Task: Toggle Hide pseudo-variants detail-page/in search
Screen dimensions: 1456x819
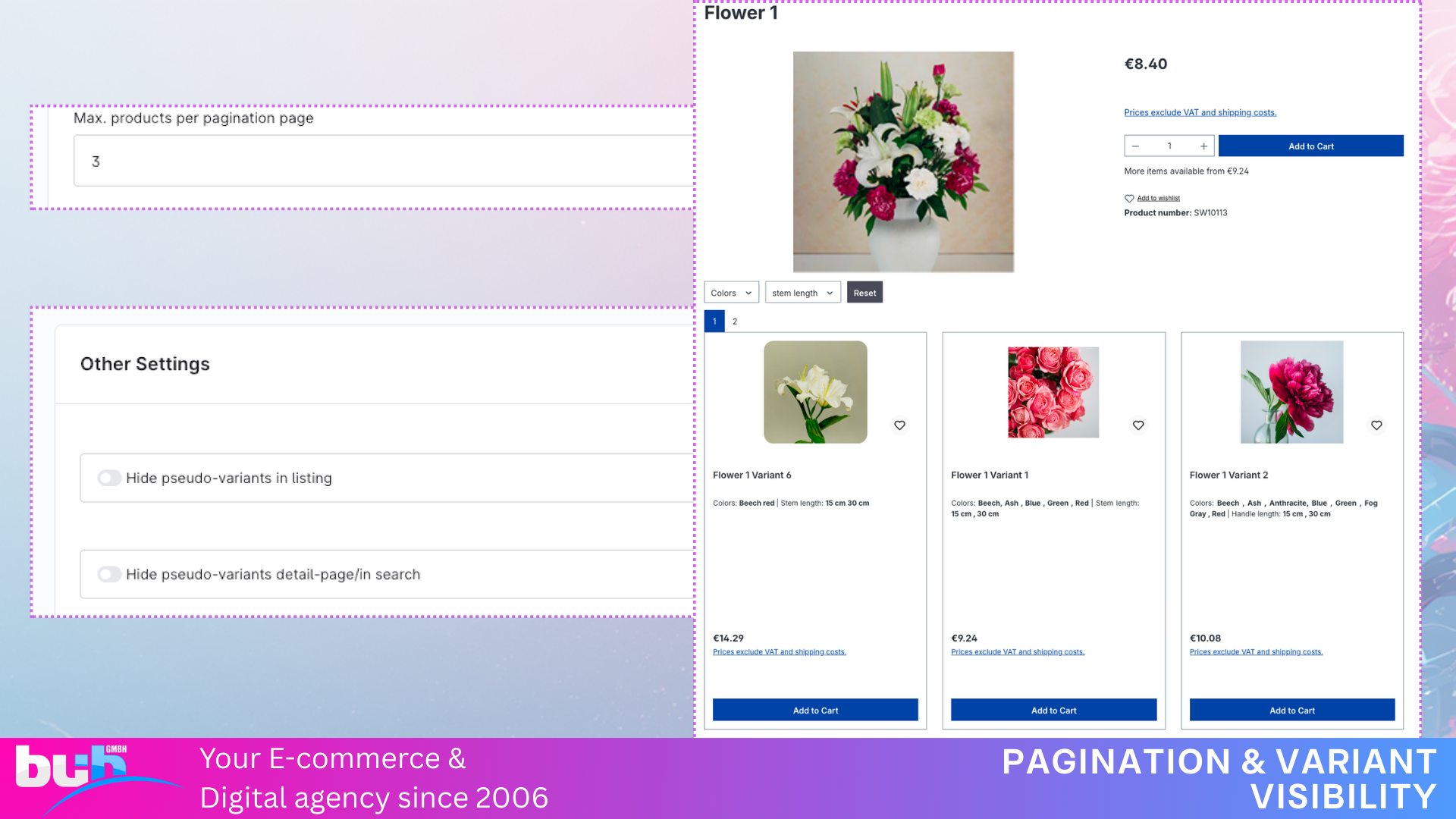Action: [x=109, y=574]
